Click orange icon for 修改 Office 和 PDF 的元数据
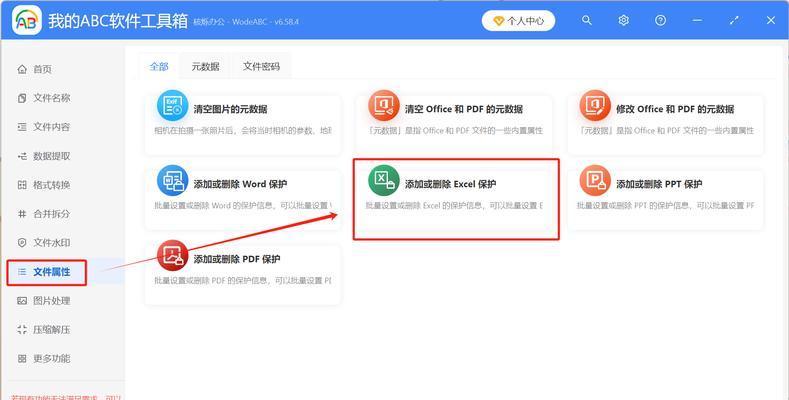The width and height of the screenshot is (789, 400). [595, 106]
